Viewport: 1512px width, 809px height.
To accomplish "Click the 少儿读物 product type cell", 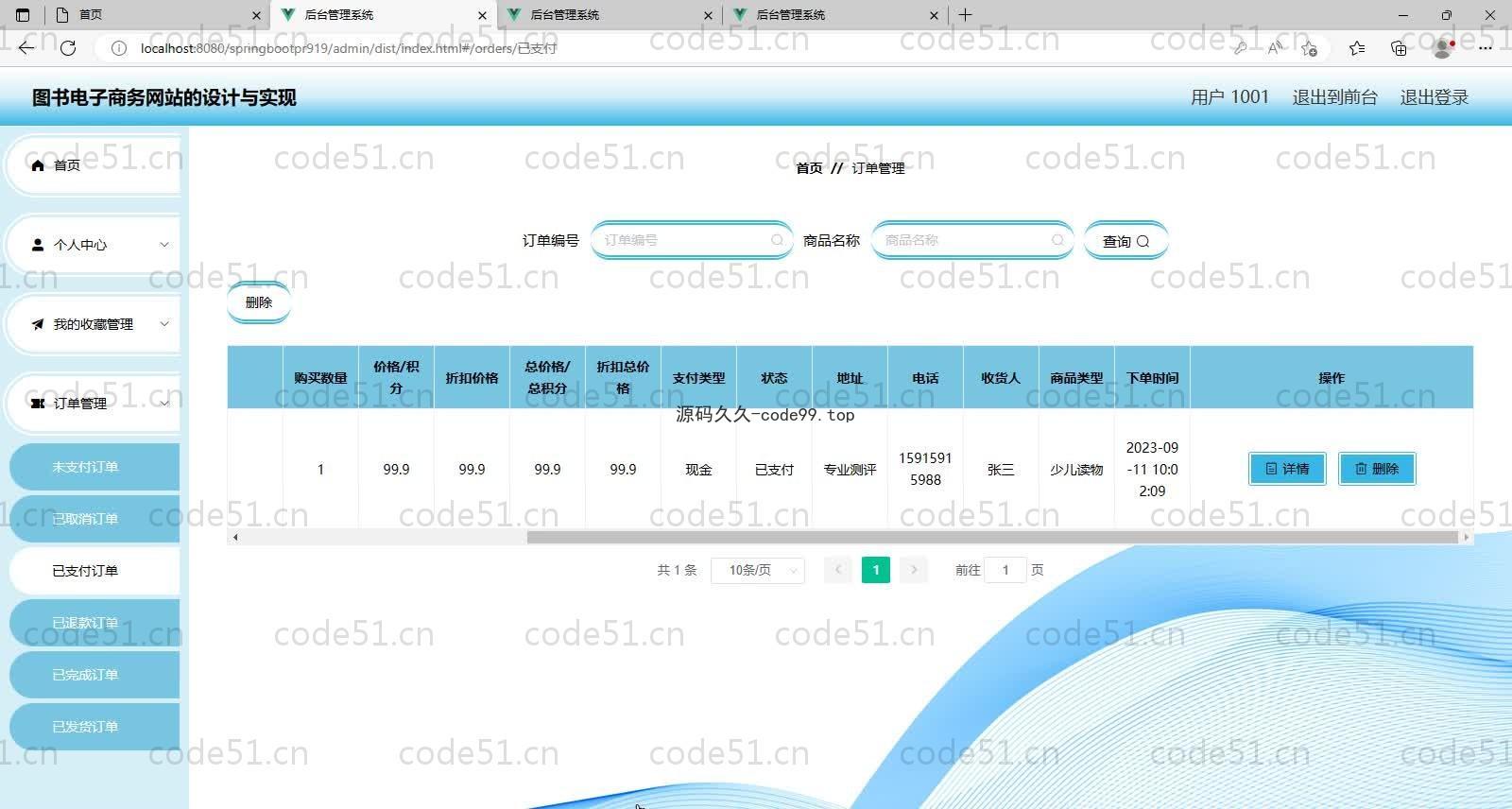I will click(x=1076, y=470).
